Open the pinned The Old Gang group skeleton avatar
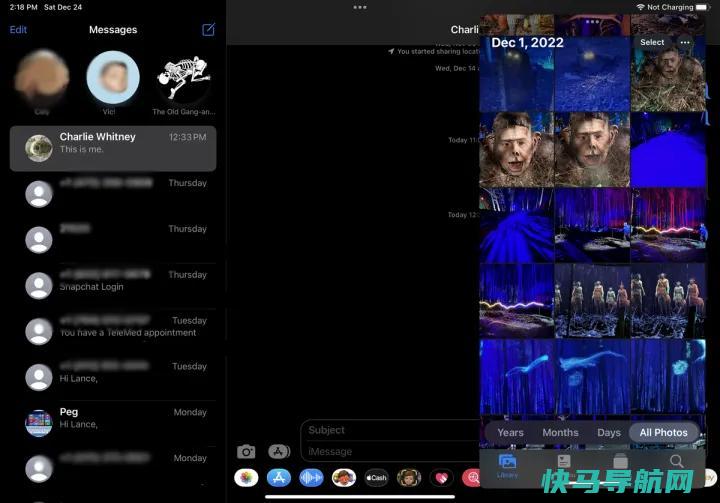Image resolution: width=720 pixels, height=503 pixels. 184,77
